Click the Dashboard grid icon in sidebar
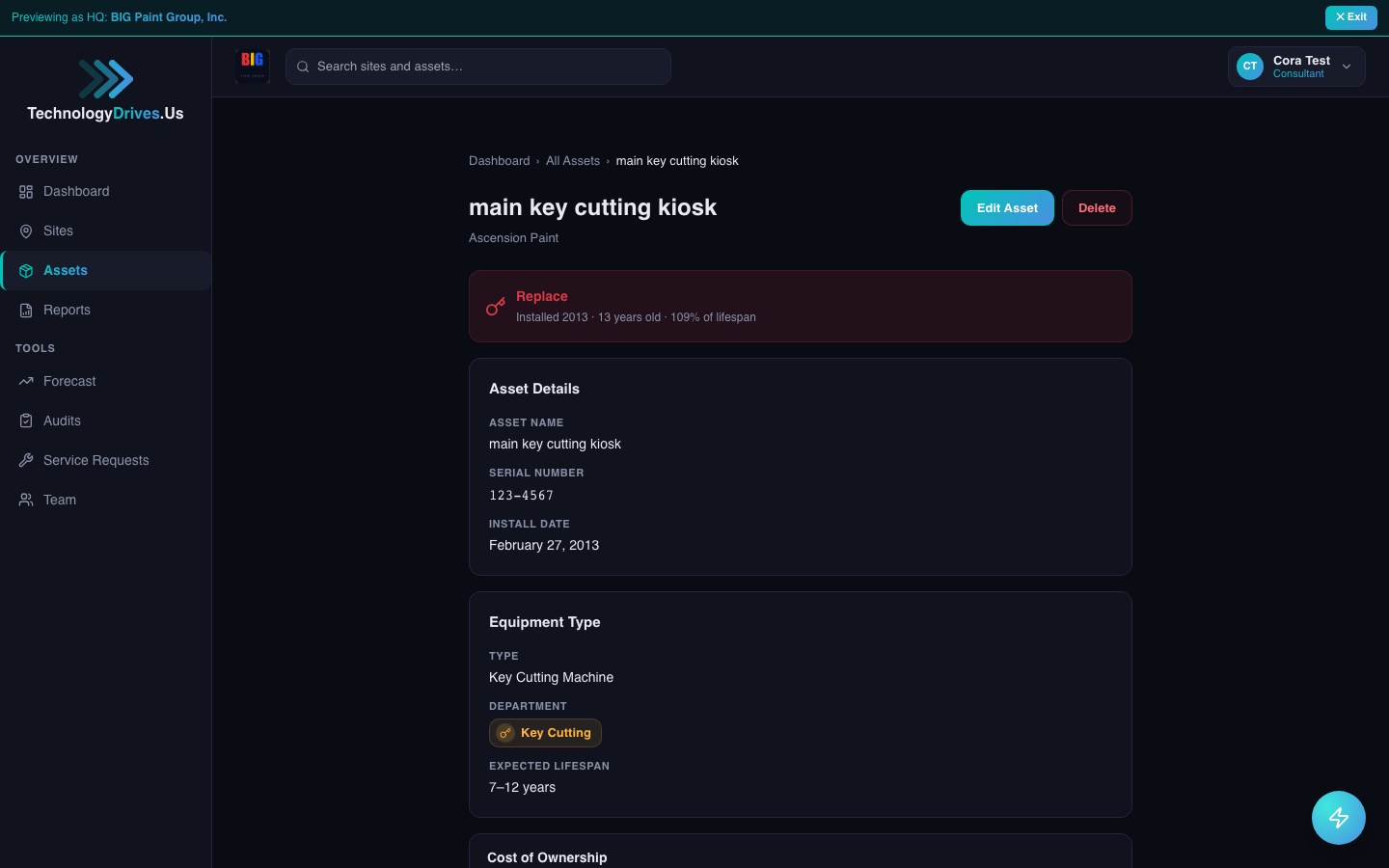Image resolution: width=1389 pixels, height=868 pixels. click(26, 192)
